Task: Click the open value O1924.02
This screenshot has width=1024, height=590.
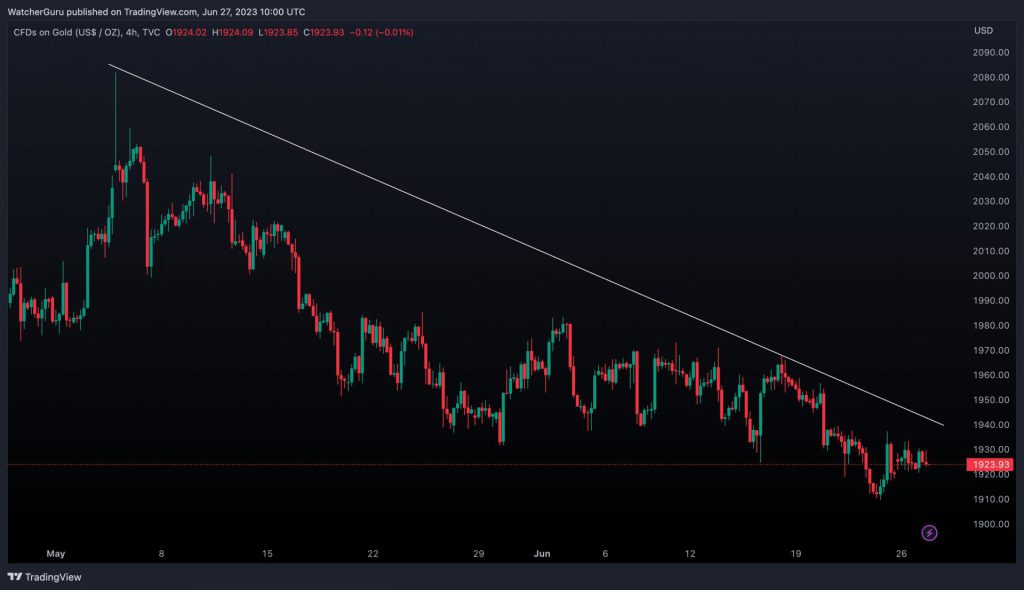Action: [x=185, y=32]
